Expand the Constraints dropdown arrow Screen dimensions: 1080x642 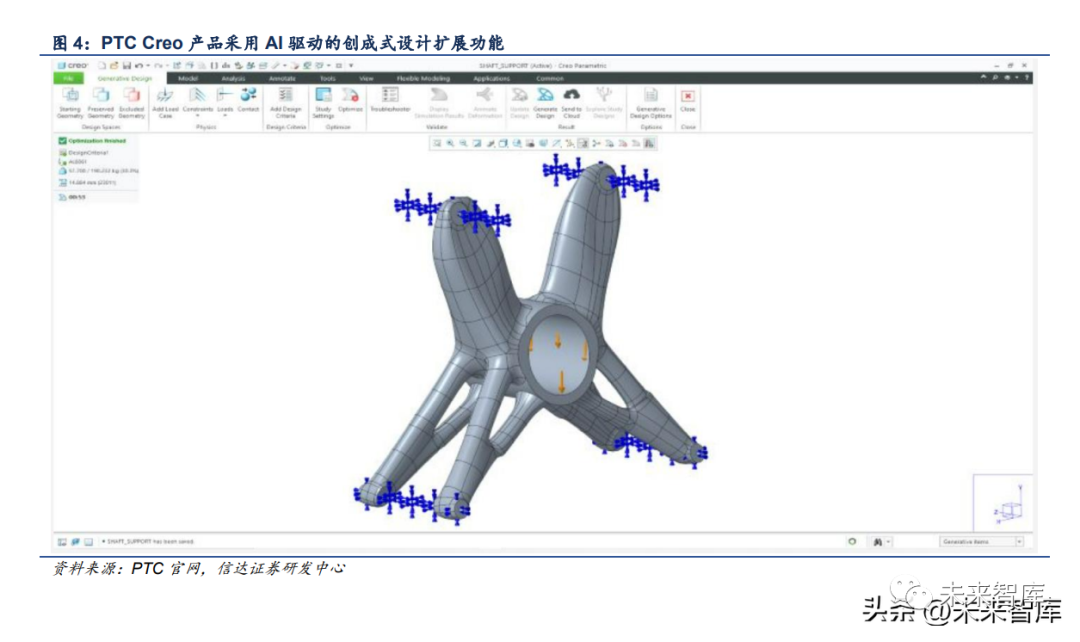click(x=198, y=116)
